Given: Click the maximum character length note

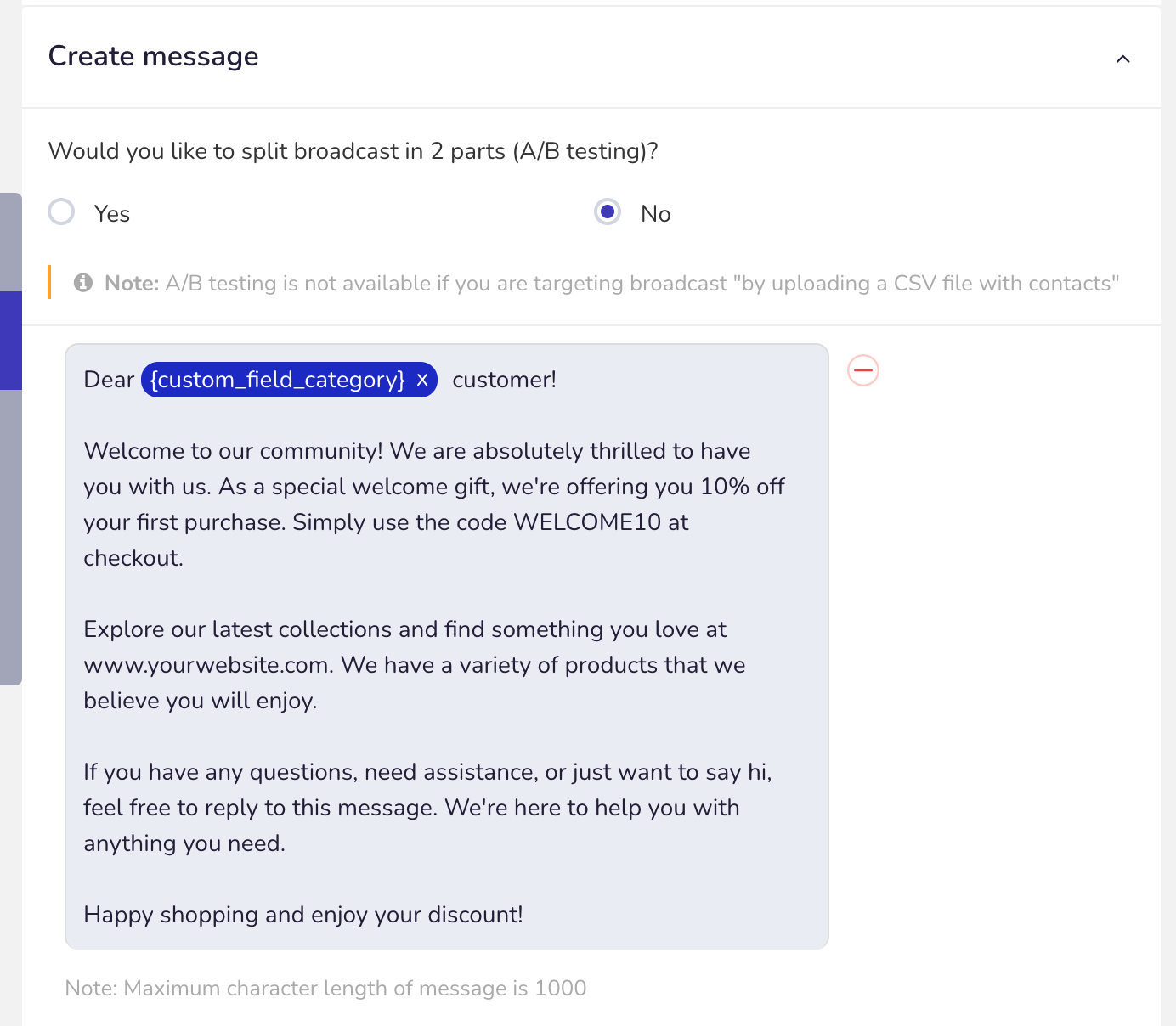Looking at the screenshot, I should tap(325, 989).
